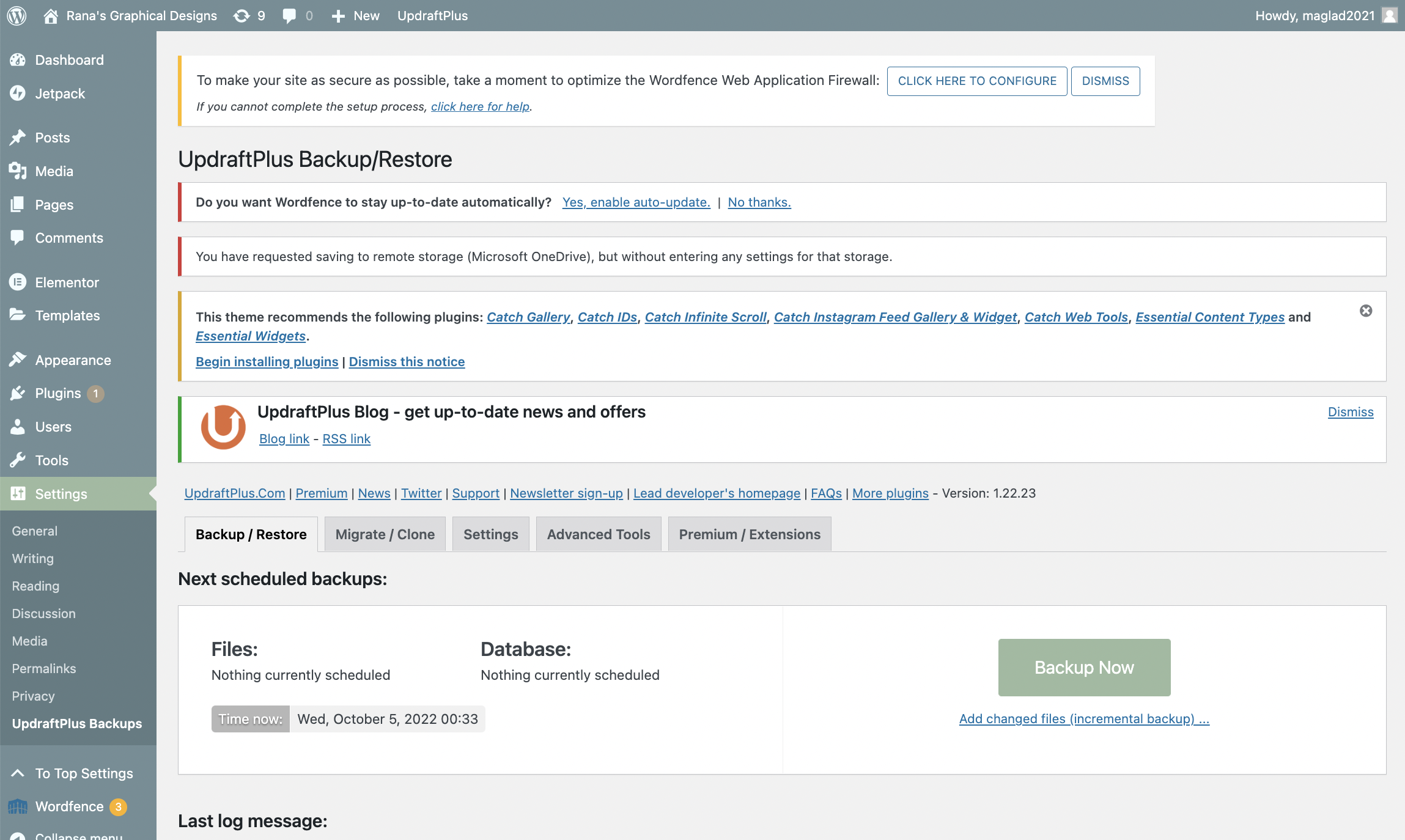1405x840 pixels.
Task: Click the Templates folder icon
Action: pos(18,315)
